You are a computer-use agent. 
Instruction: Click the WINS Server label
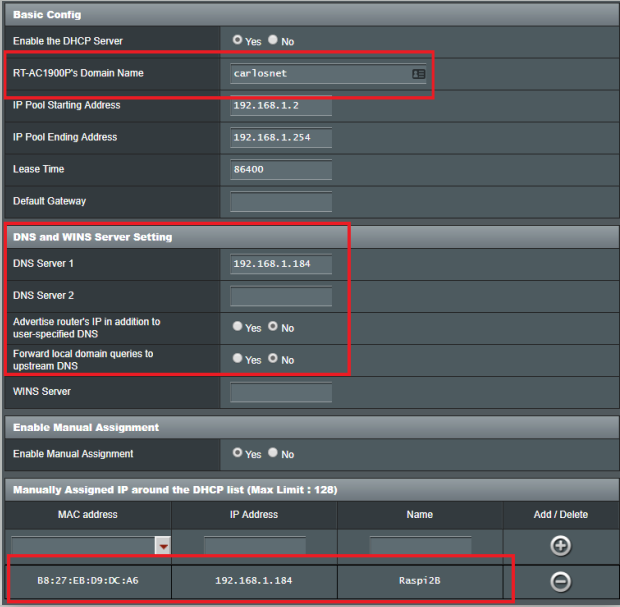point(42,391)
